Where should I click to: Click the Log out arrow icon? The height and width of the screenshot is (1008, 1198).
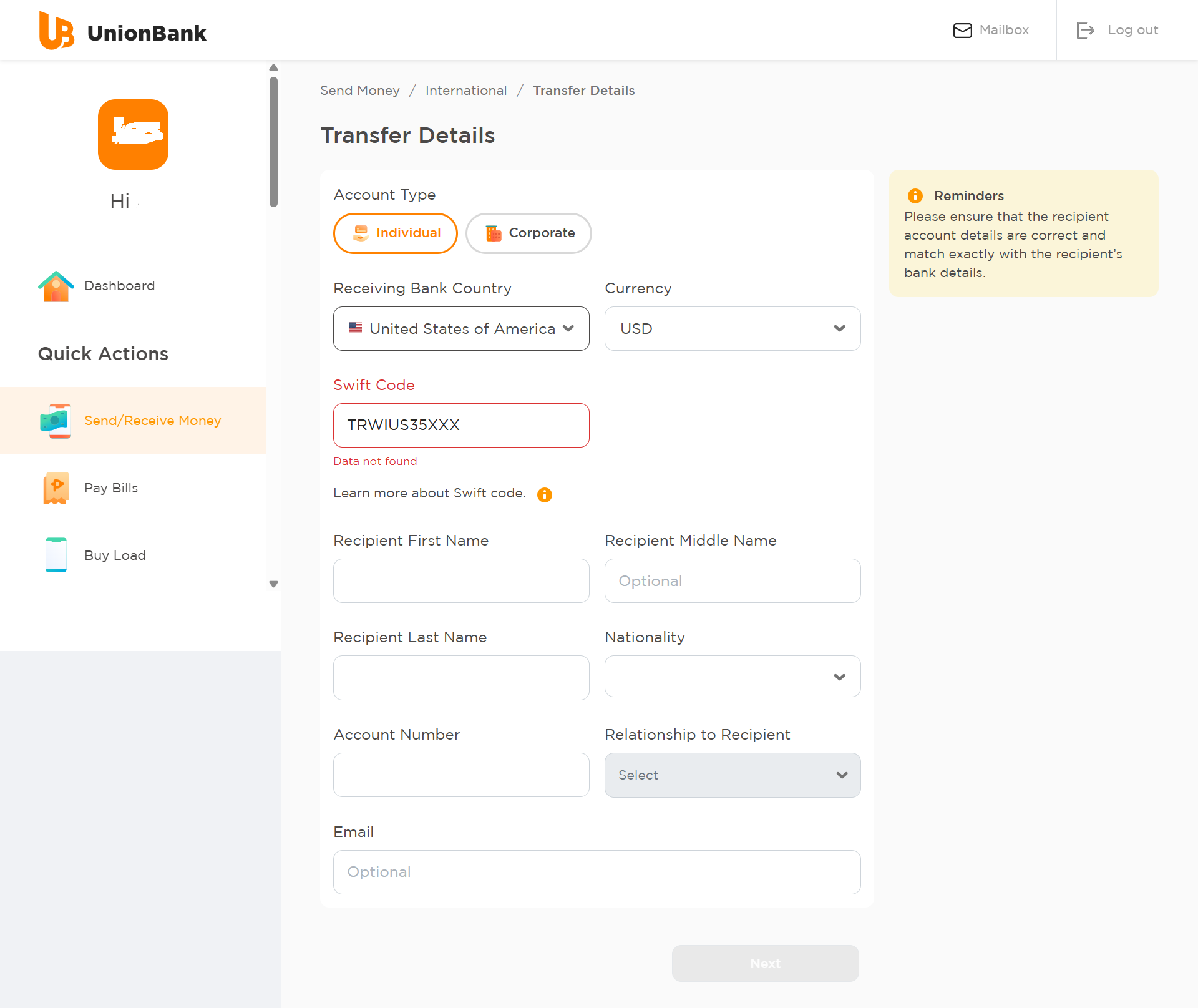pos(1085,30)
